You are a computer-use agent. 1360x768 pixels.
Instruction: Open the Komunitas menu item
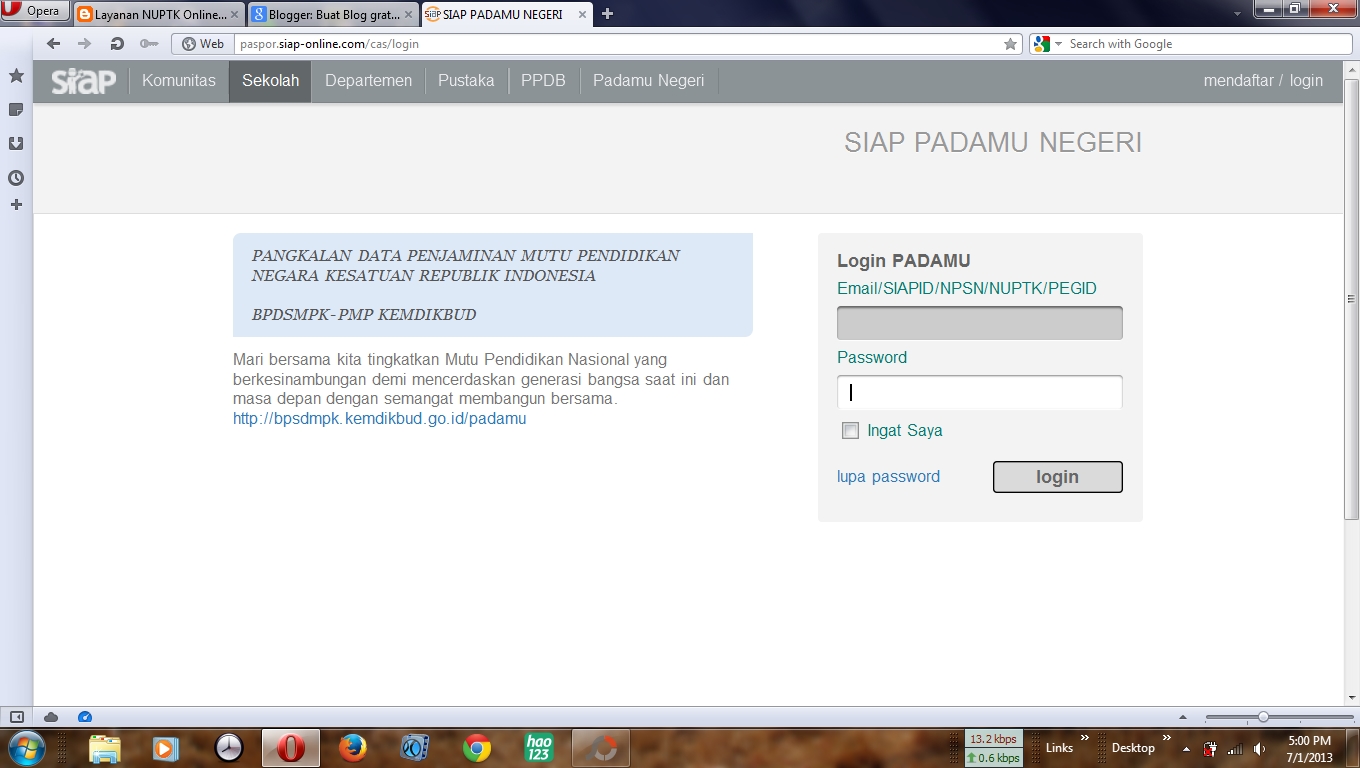[179, 81]
